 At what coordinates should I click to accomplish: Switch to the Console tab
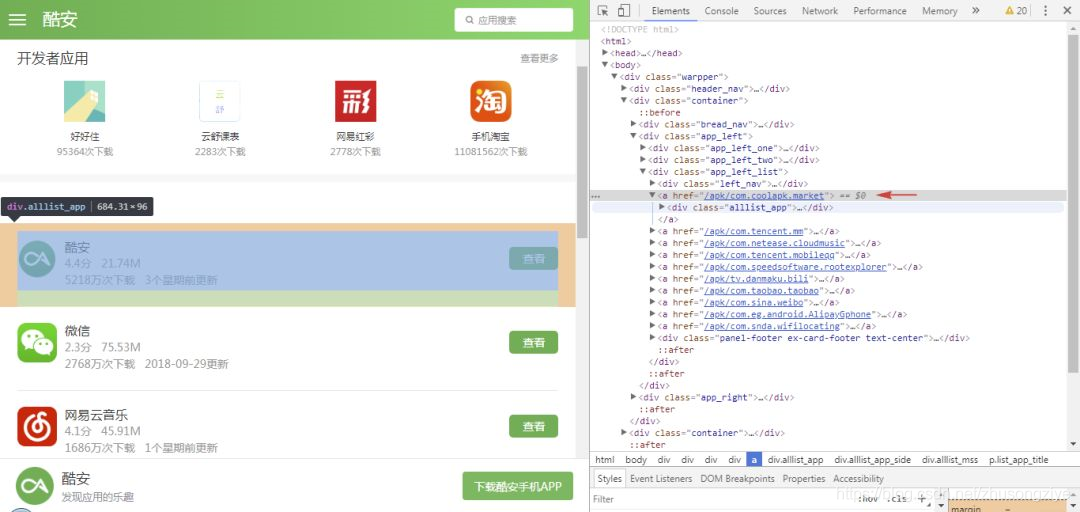point(721,10)
